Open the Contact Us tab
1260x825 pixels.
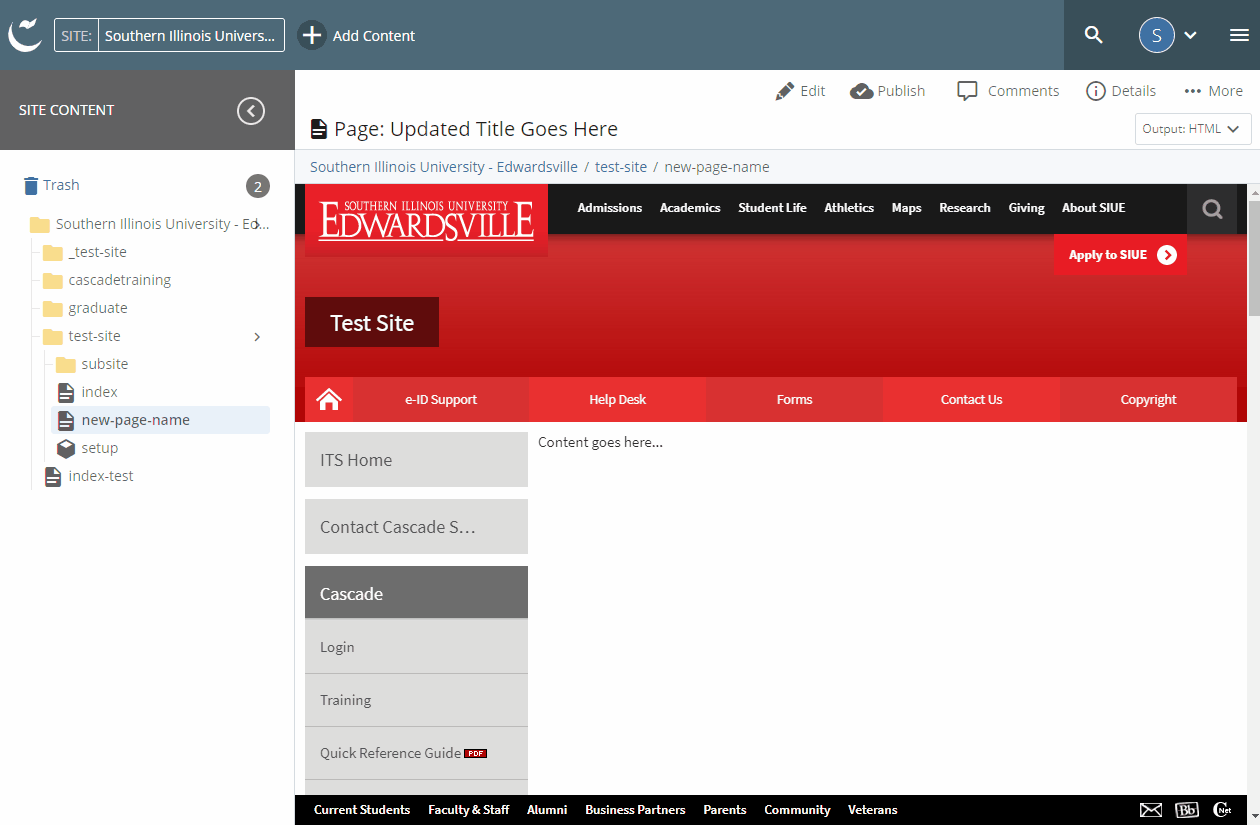[x=972, y=400]
